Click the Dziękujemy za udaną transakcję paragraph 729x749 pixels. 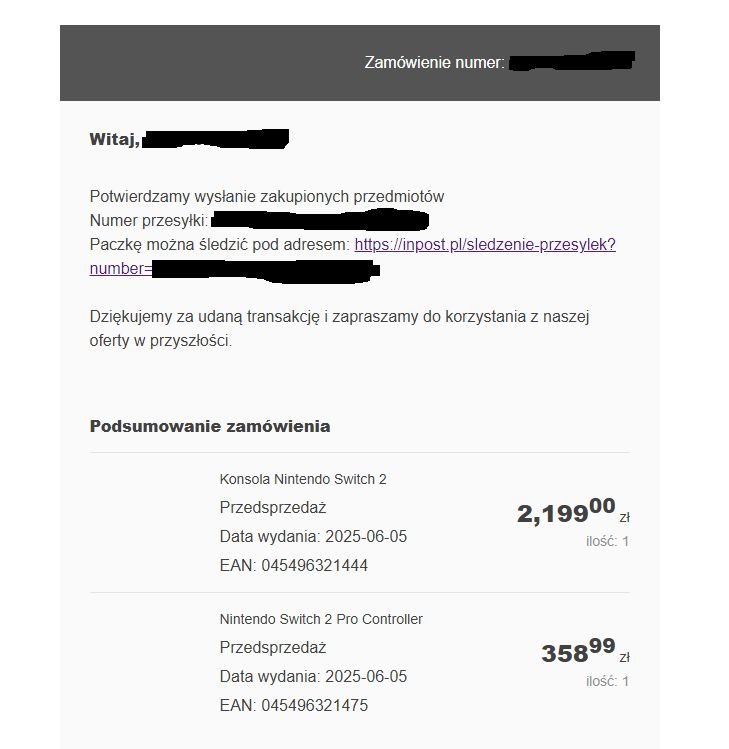339,329
